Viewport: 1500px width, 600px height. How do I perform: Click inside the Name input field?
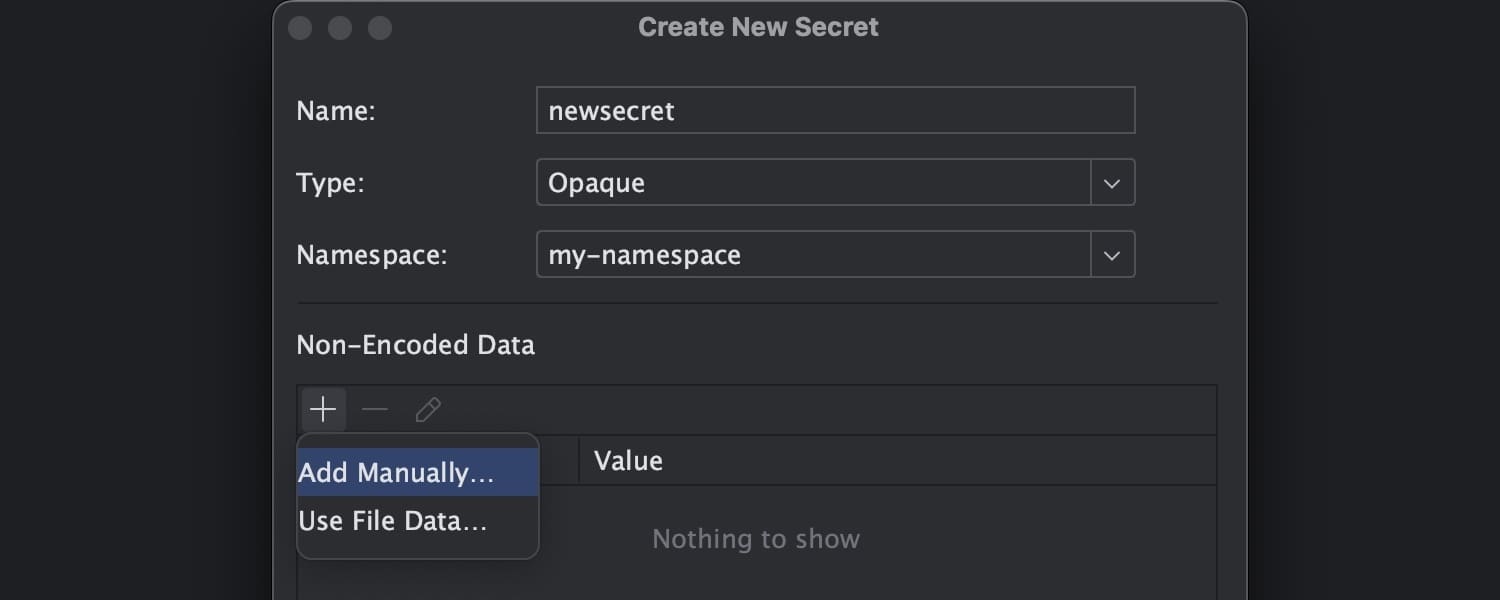[835, 110]
